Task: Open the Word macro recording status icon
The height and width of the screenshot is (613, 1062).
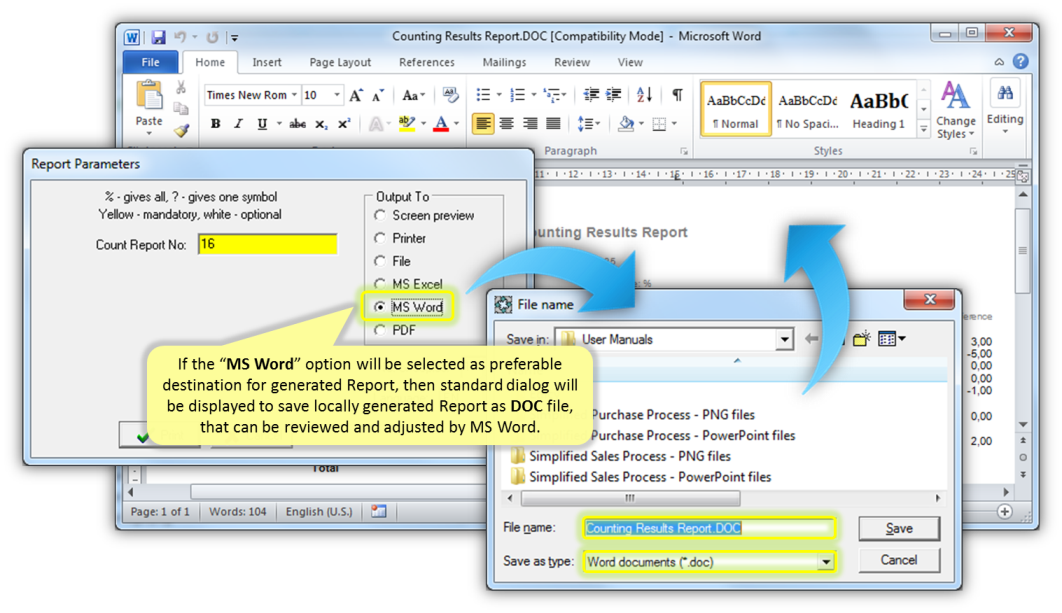Action: (379, 511)
